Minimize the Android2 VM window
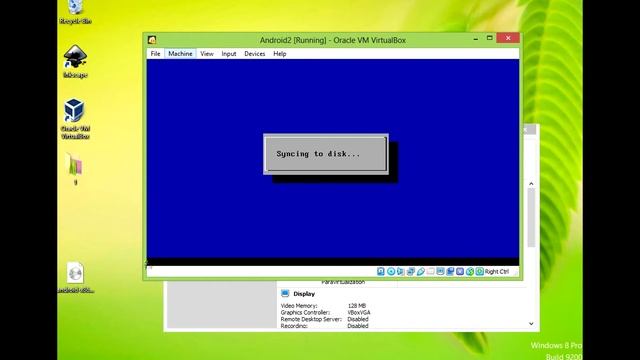 pyautogui.click(x=476, y=38)
